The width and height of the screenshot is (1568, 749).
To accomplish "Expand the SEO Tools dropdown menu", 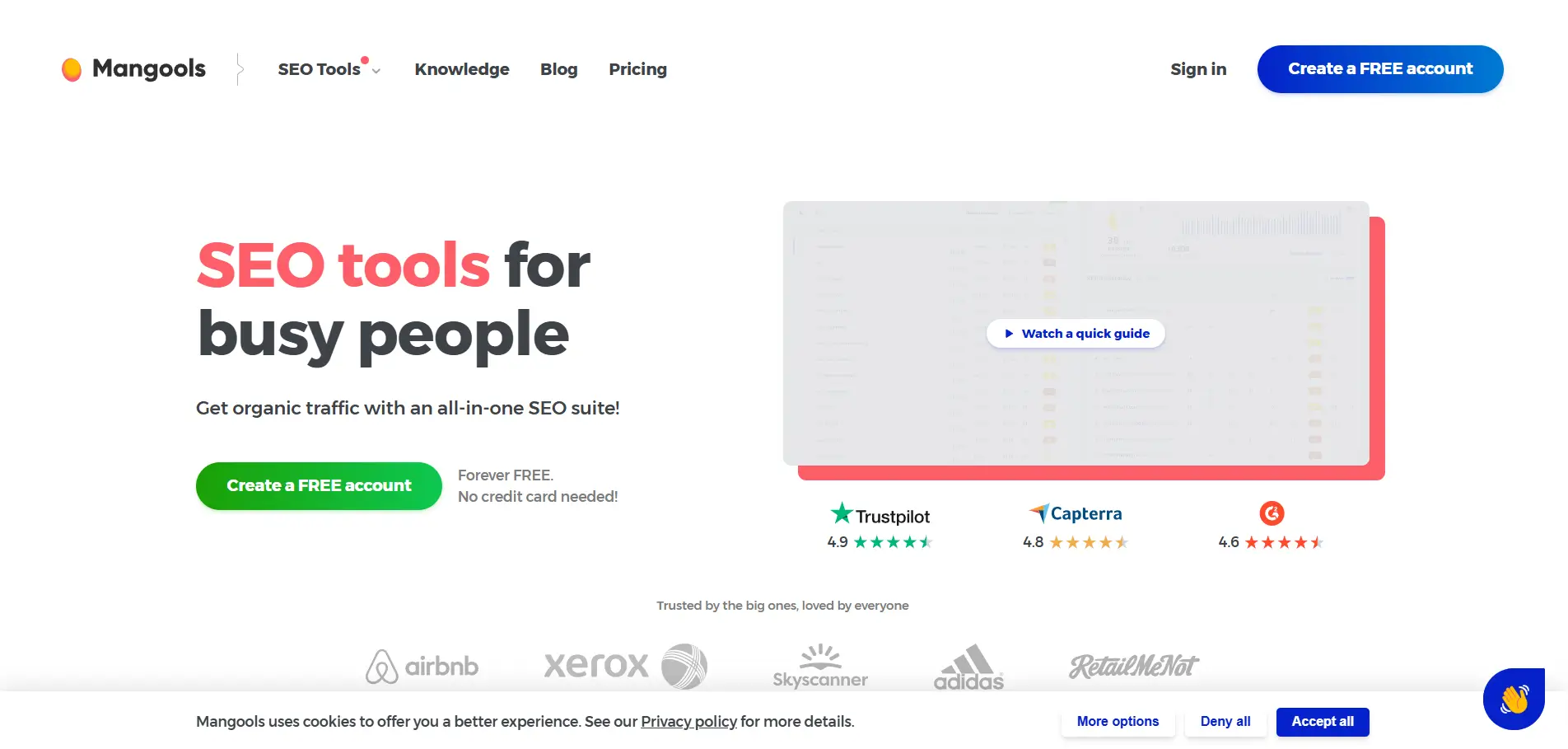I will [329, 69].
